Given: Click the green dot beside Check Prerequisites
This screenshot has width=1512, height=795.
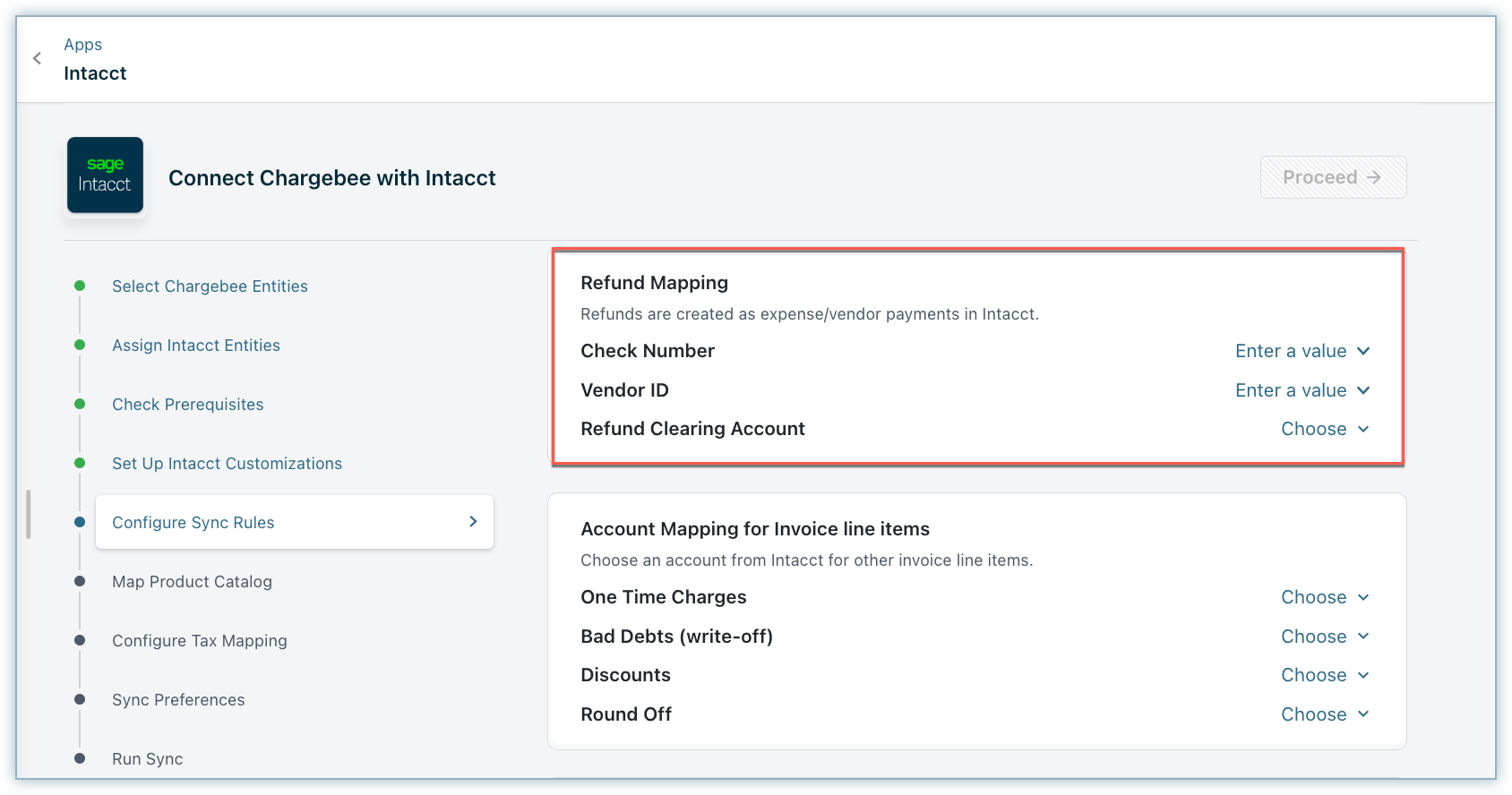Looking at the screenshot, I should (80, 405).
